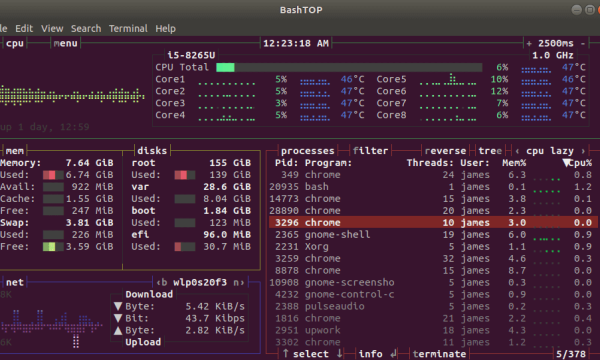Toggle process tree view
The image size is (600, 360).
[x=490, y=151]
